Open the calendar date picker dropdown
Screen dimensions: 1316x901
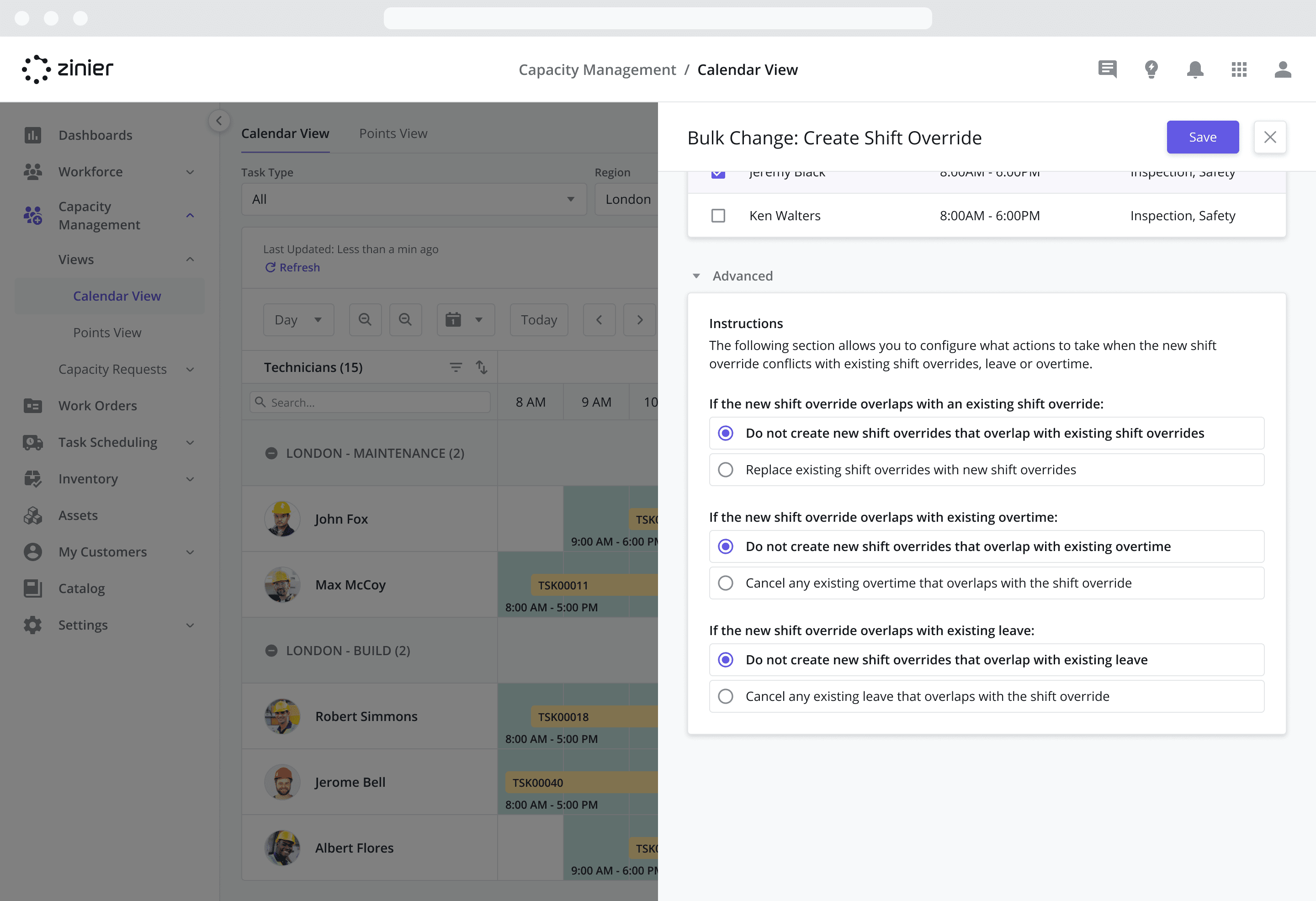coord(466,319)
